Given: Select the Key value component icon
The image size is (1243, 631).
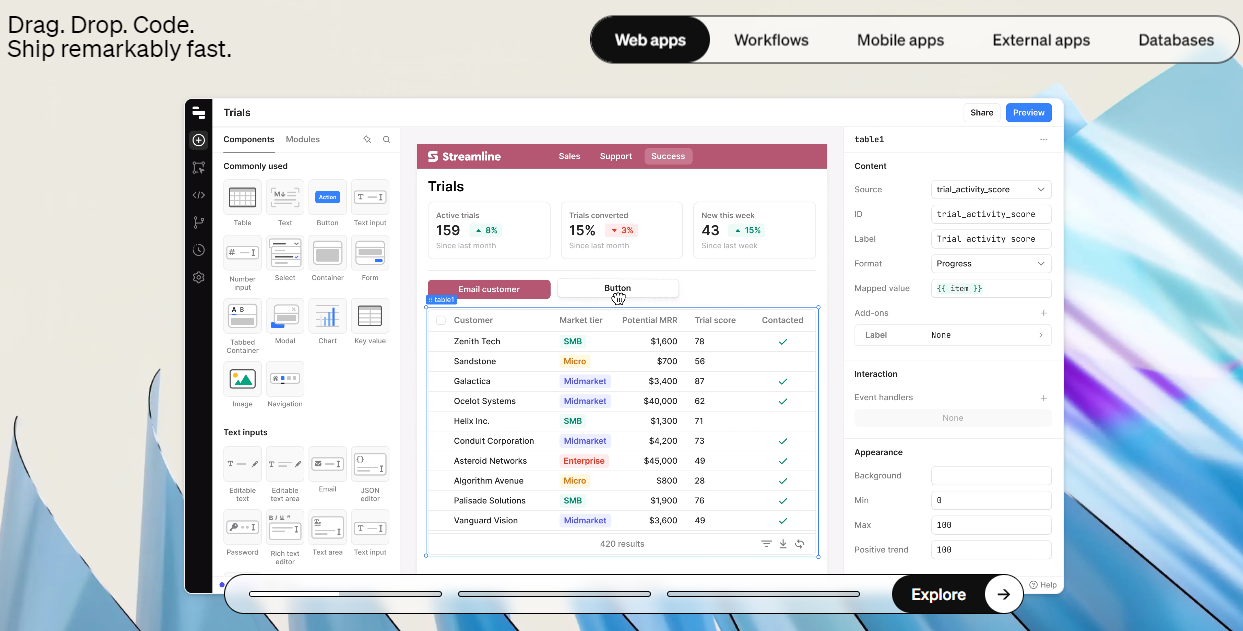Looking at the screenshot, I should [370, 316].
